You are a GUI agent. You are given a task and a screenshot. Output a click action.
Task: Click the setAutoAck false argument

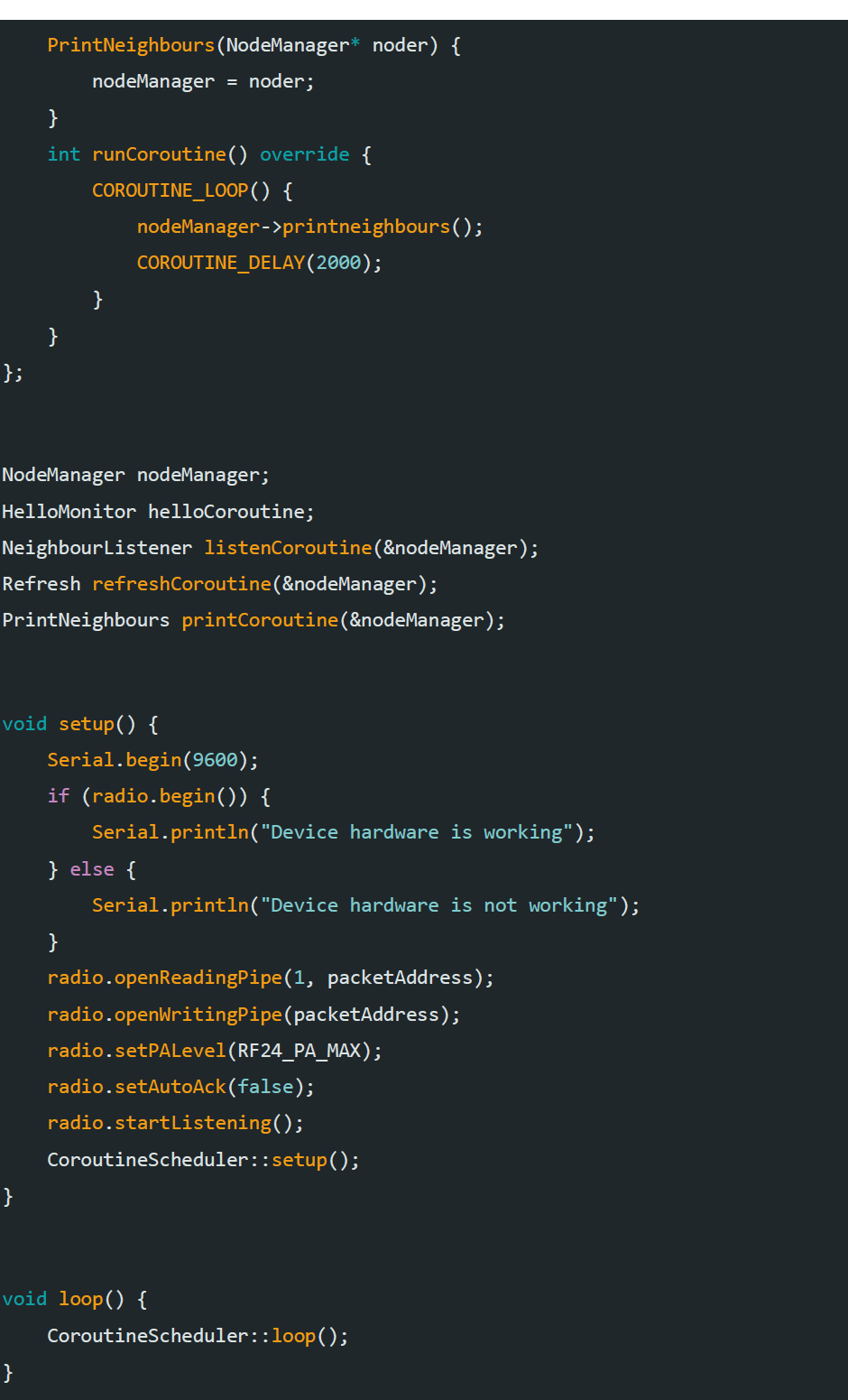pyautogui.click(x=264, y=1086)
